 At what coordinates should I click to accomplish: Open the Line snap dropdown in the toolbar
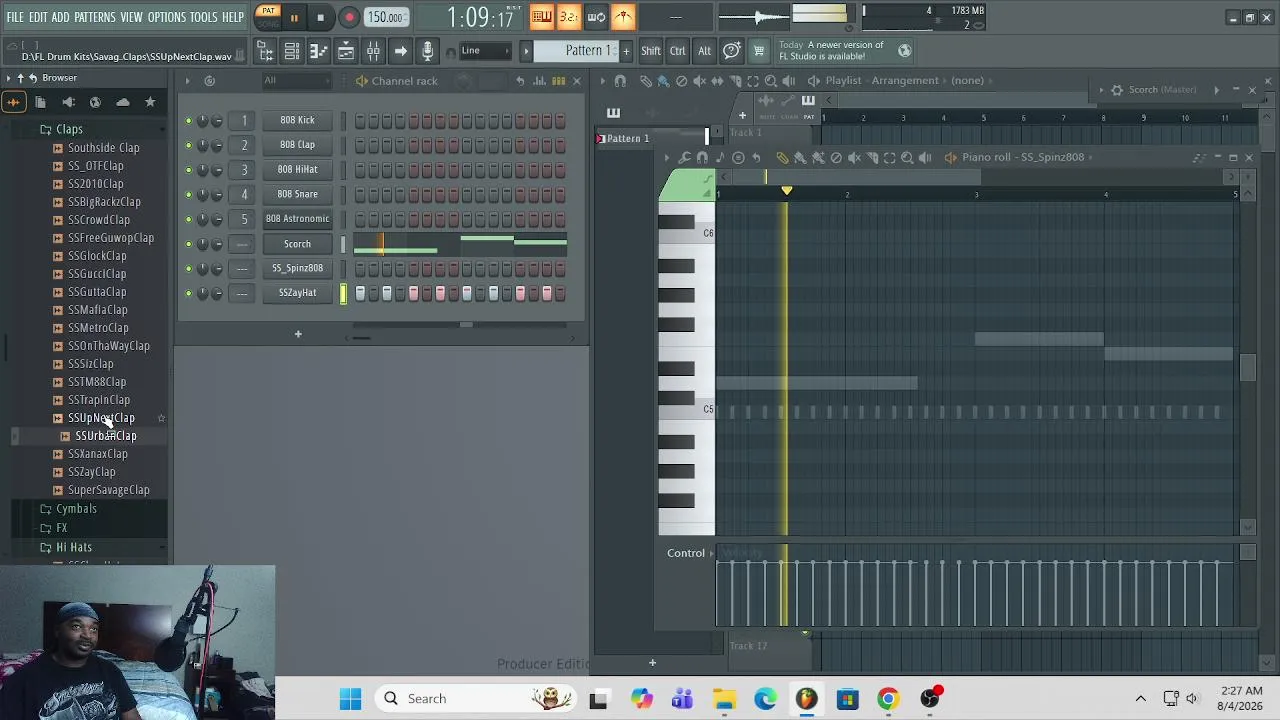pyautogui.click(x=487, y=51)
